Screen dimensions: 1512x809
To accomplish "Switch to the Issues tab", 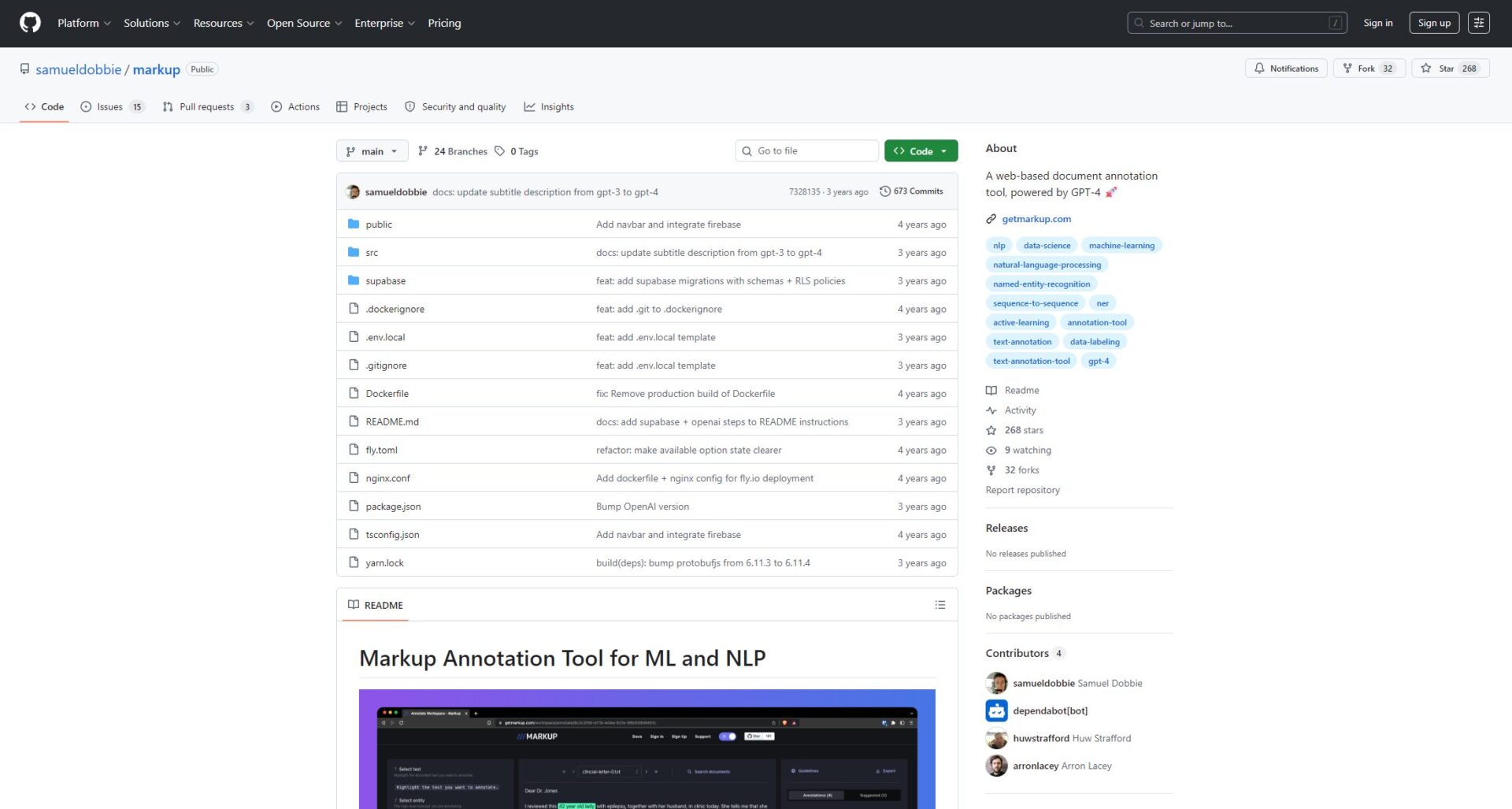I will click(x=113, y=107).
